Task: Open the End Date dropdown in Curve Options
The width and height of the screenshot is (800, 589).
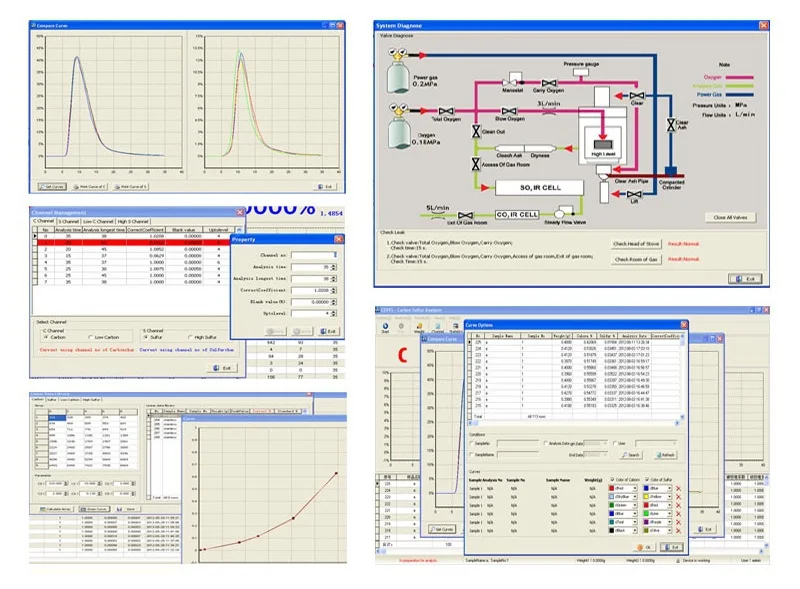Action: pyautogui.click(x=604, y=455)
